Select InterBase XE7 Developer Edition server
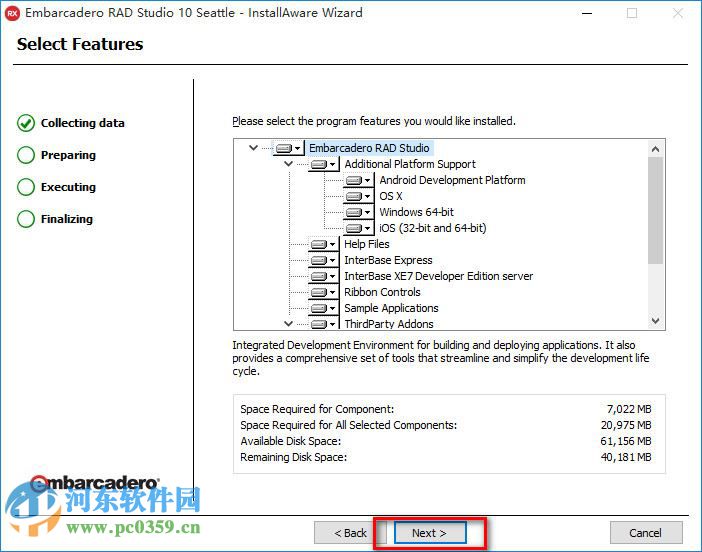Viewport: 702px width, 552px height. pyautogui.click(x=438, y=276)
